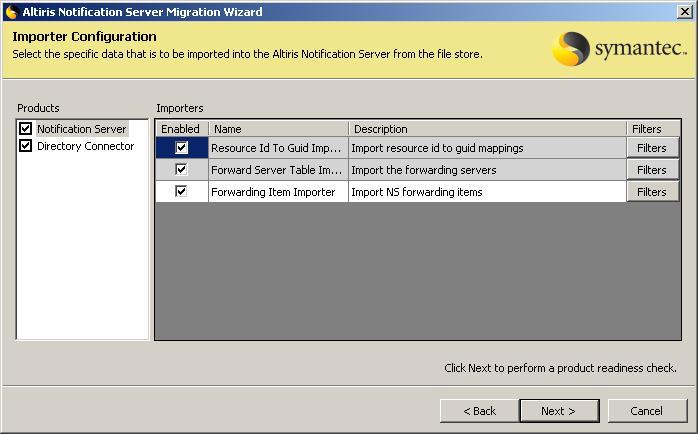Click the Description column header
The height and width of the screenshot is (434, 698).
[487, 129]
